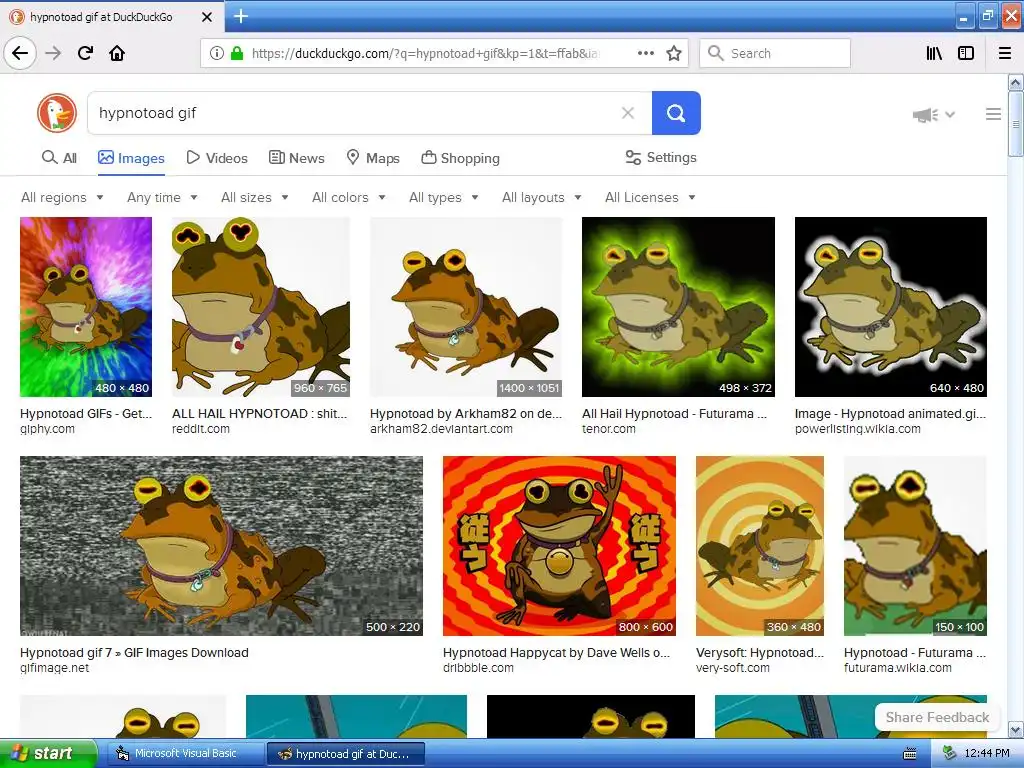
Task: Switch to the All results tab
Action: tap(59, 158)
